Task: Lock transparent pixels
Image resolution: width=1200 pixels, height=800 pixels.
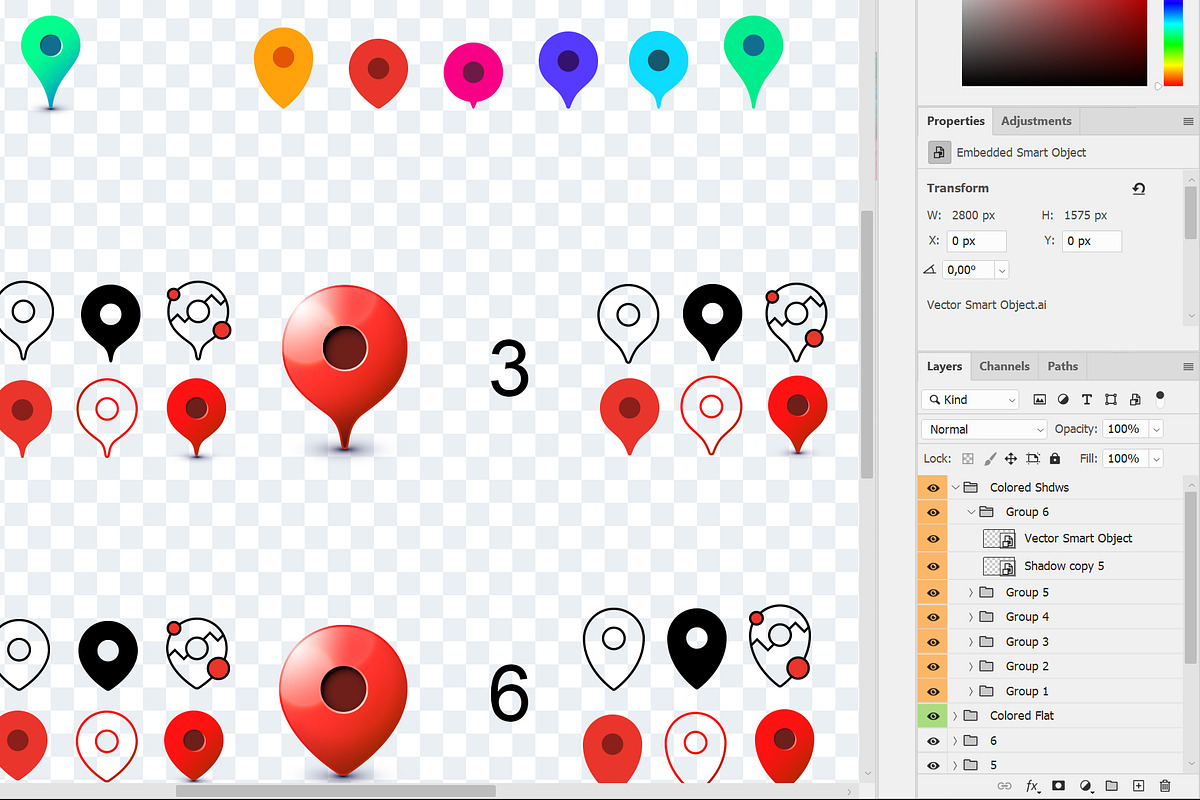Action: click(968, 458)
